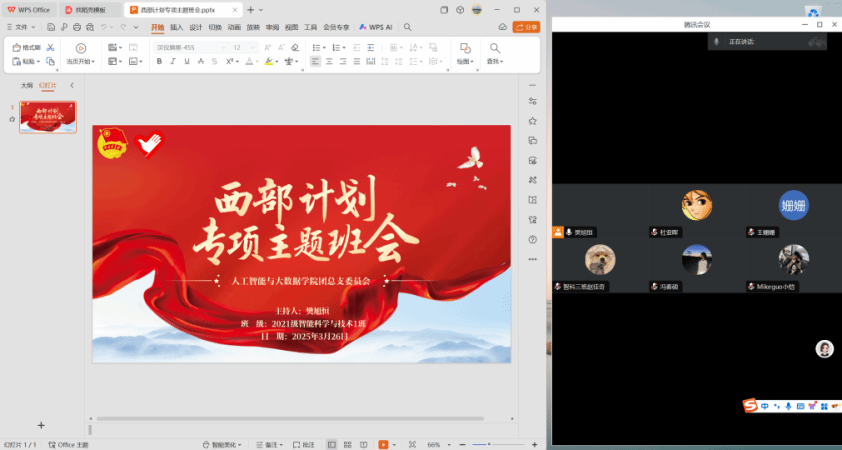842x450 pixels.
Task: Click the Italic formatting icon
Action: pyautogui.click(x=172, y=61)
